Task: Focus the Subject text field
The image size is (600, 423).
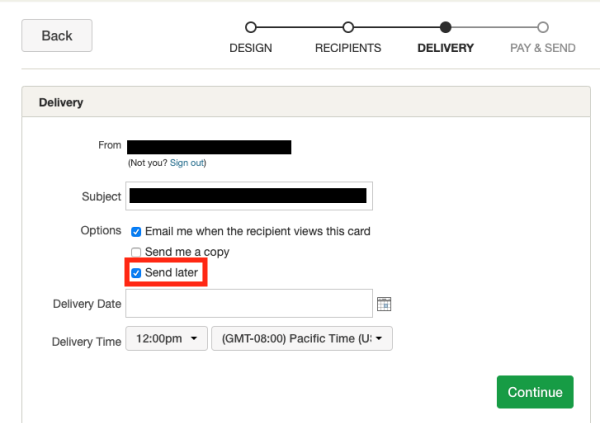Action: tap(248, 197)
